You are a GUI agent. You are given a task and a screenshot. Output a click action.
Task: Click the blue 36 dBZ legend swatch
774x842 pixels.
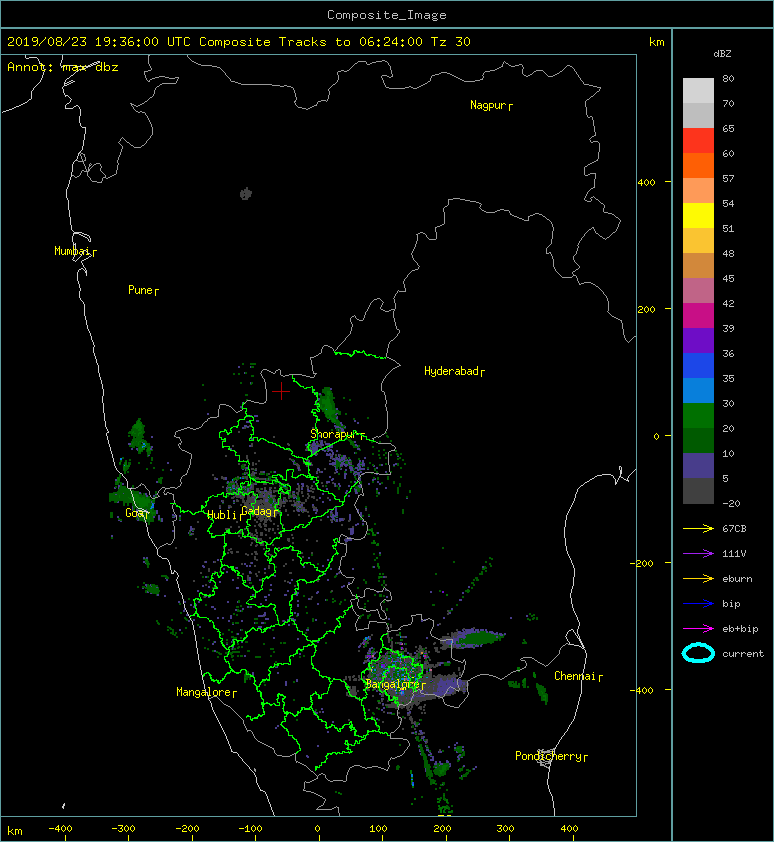point(698,365)
